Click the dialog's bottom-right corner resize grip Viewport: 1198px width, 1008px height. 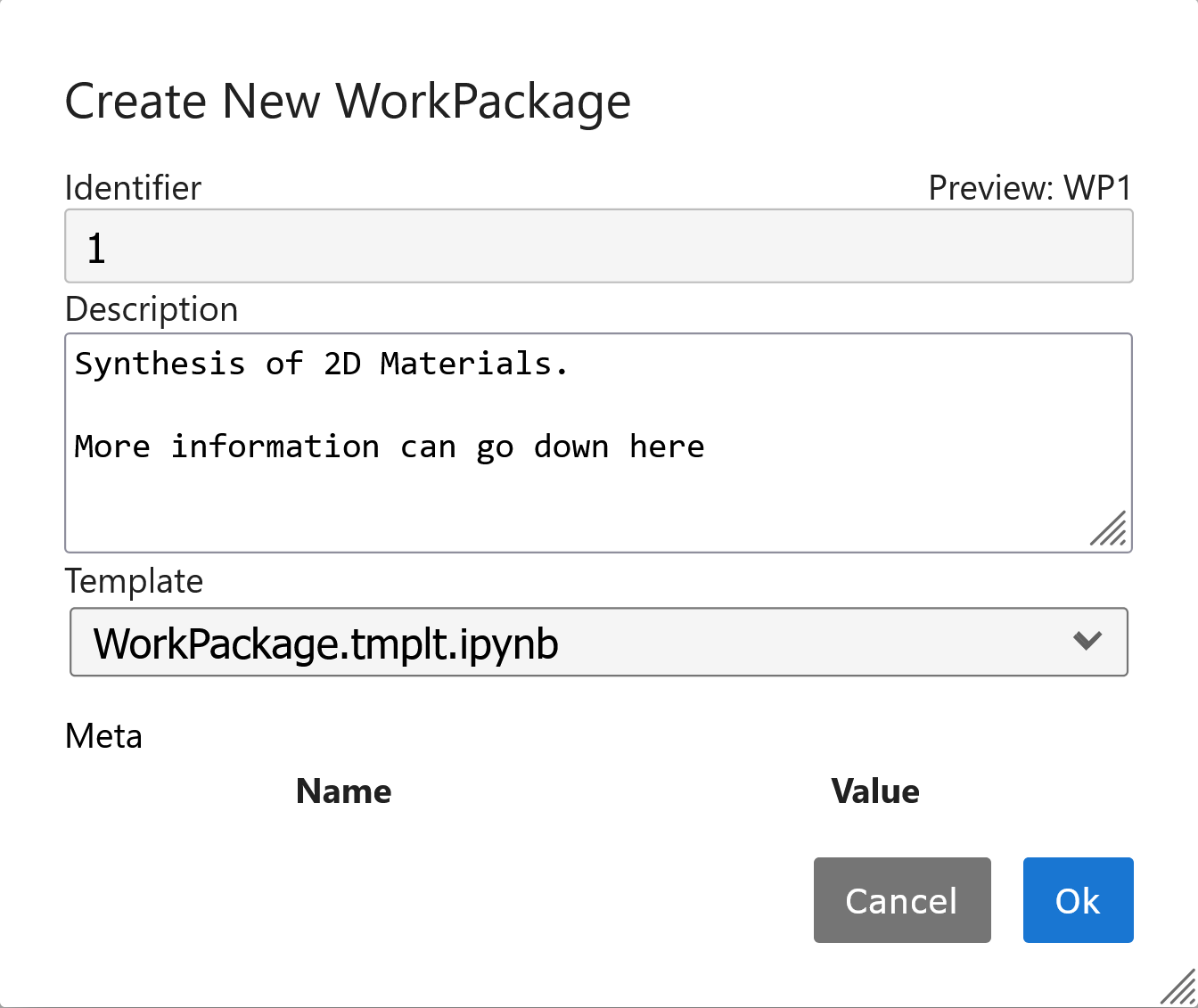point(1180,989)
